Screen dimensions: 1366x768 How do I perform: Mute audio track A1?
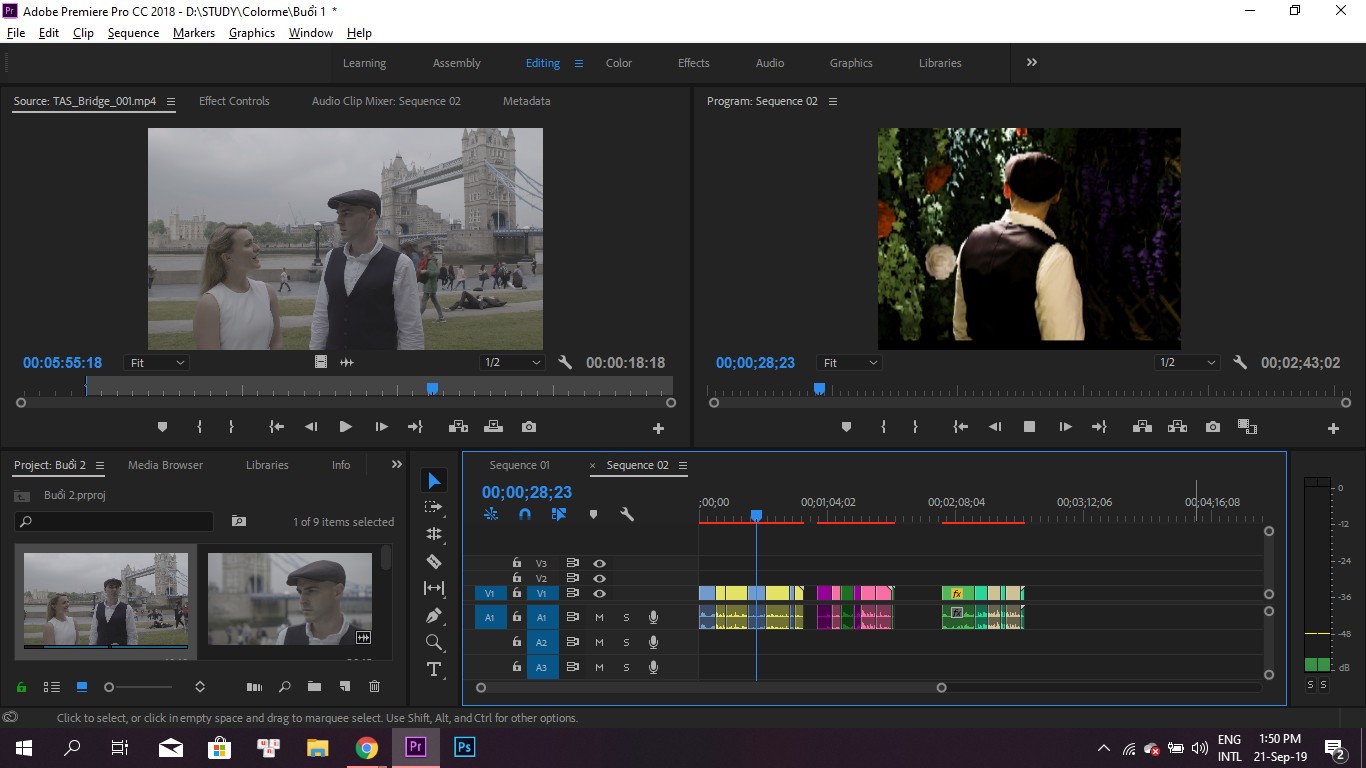[599, 618]
